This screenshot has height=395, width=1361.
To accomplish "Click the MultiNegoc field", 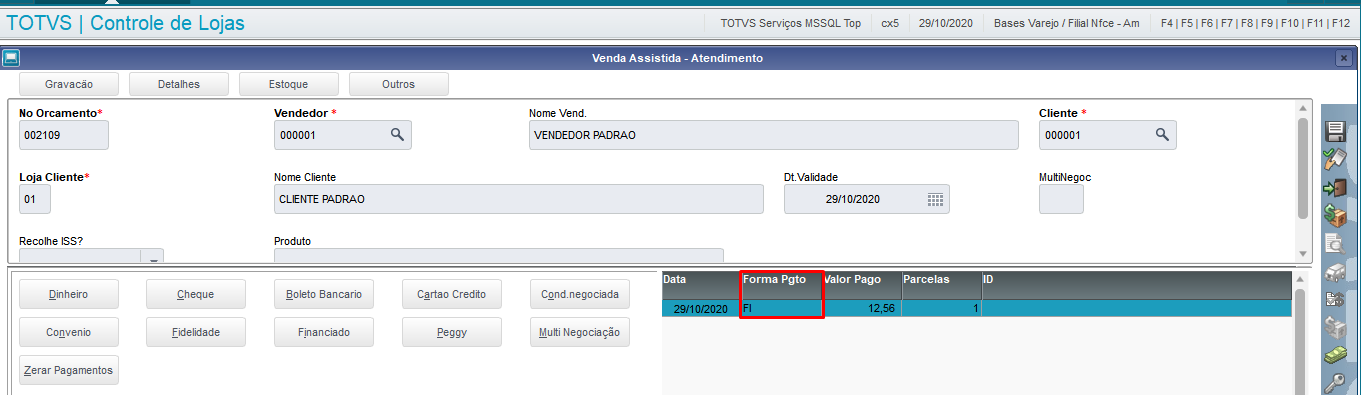I will pos(1061,199).
